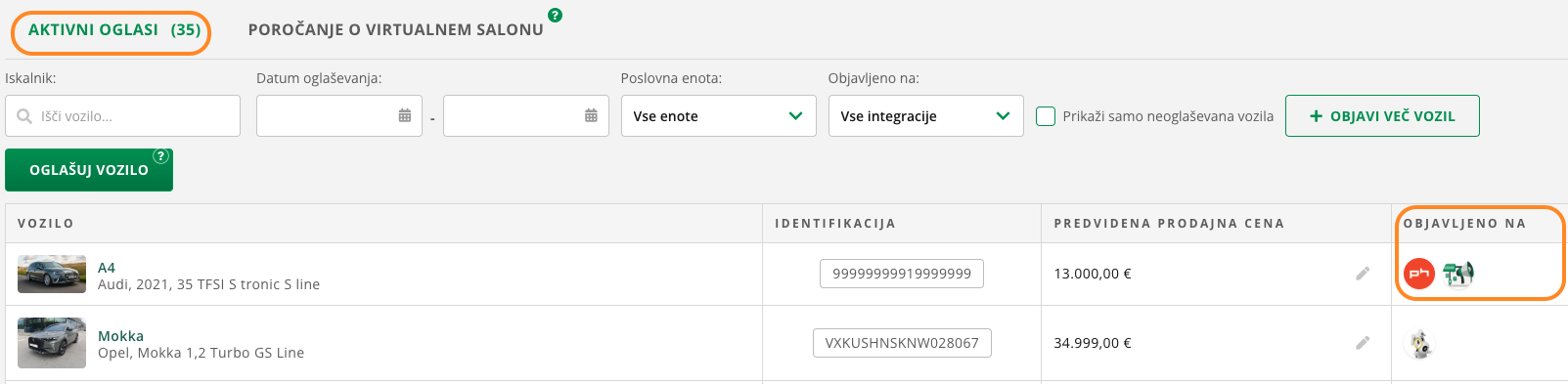This screenshot has height=384, width=1568.
Task: Click the Išči vozilo search field
Action: [x=122, y=116]
